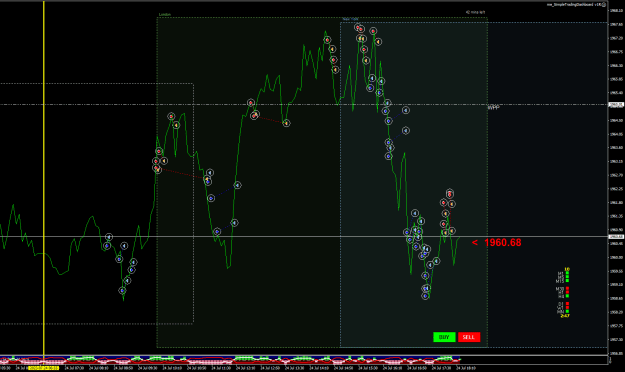The image size is (625, 372).
Task: Click the 1957.75 price axis label
Action: click(617, 326)
